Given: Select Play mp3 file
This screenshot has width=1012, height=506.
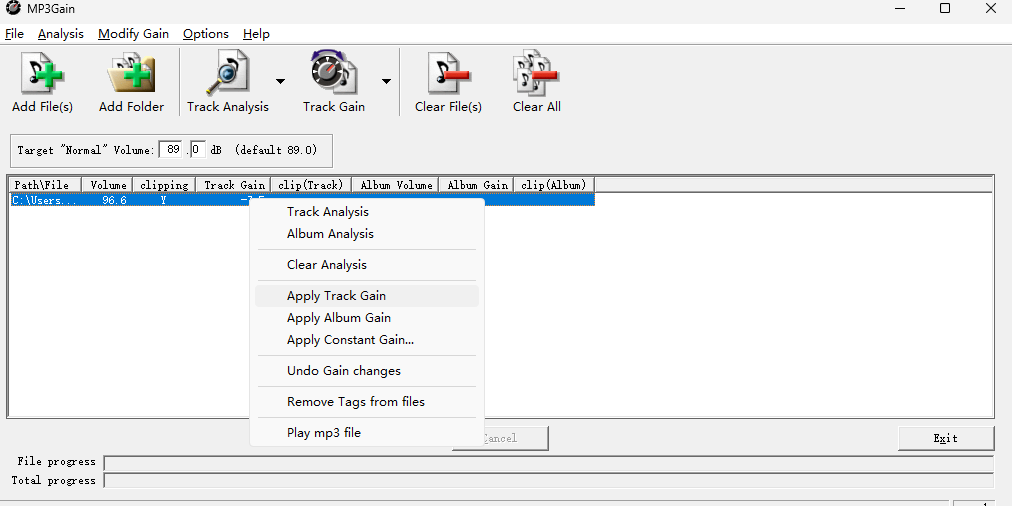Looking at the screenshot, I should click(367, 432).
